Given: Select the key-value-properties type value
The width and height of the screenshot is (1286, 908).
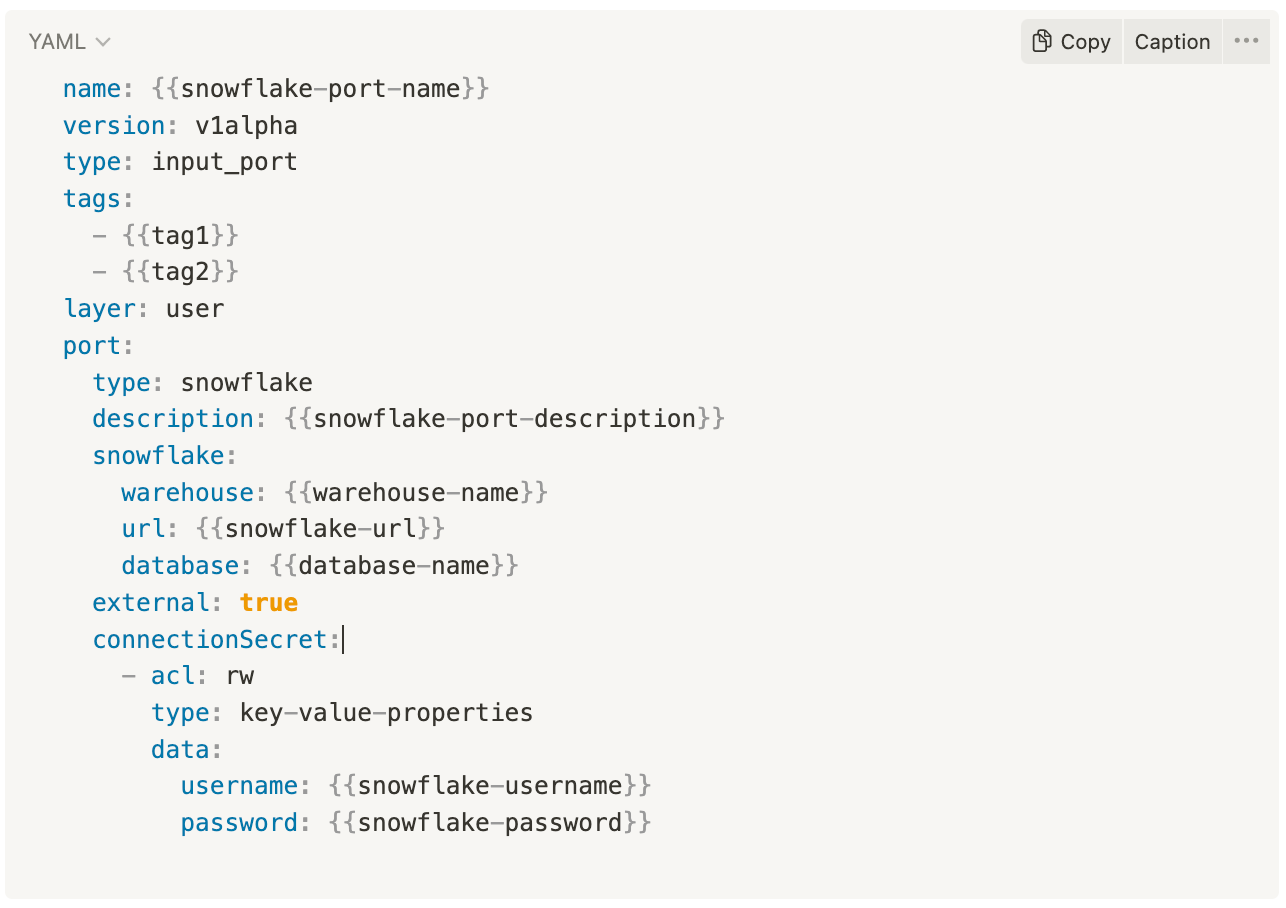Looking at the screenshot, I should coord(385,712).
